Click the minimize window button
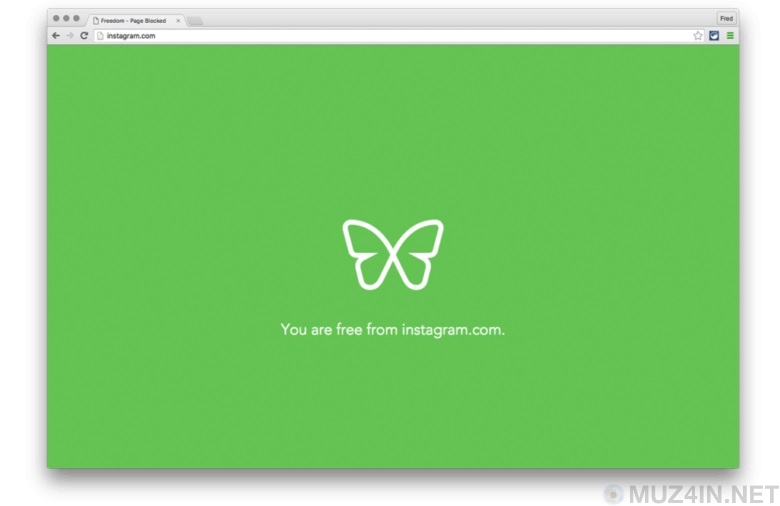The width and height of the screenshot is (780, 506). 66,18
